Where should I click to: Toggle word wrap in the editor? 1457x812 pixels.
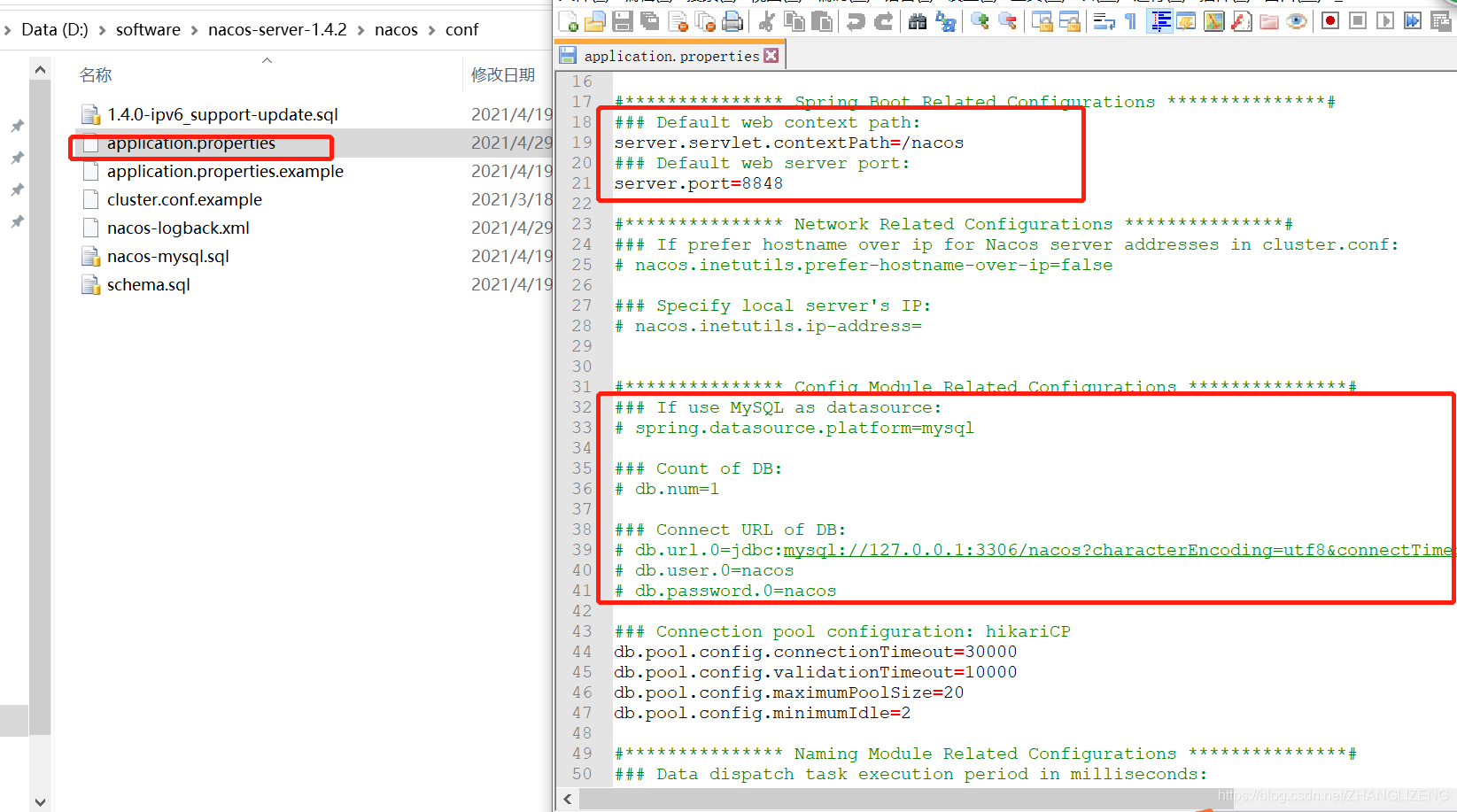[x=1104, y=21]
